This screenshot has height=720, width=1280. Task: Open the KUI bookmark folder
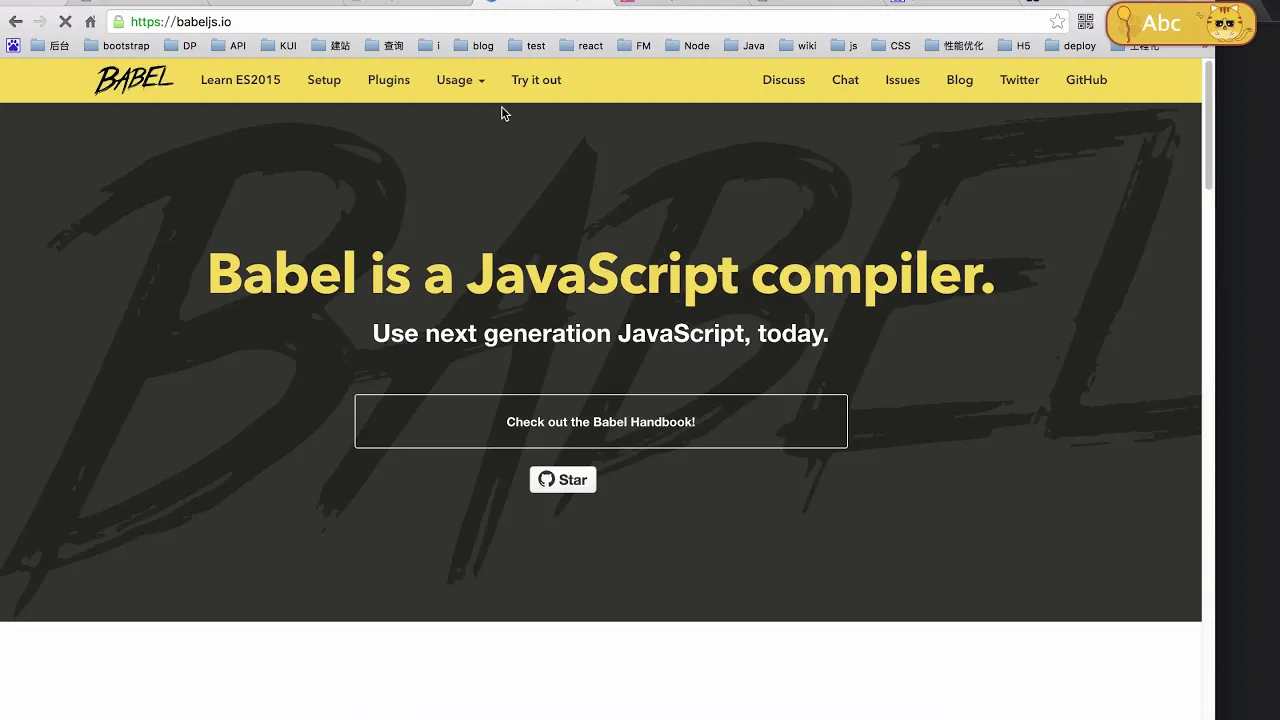pos(279,45)
